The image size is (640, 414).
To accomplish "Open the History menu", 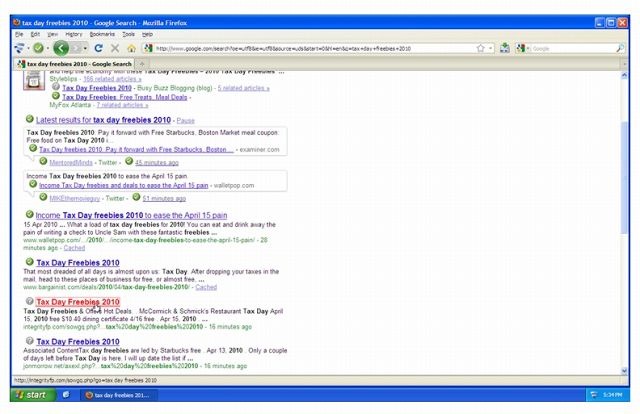I will pos(73,34).
